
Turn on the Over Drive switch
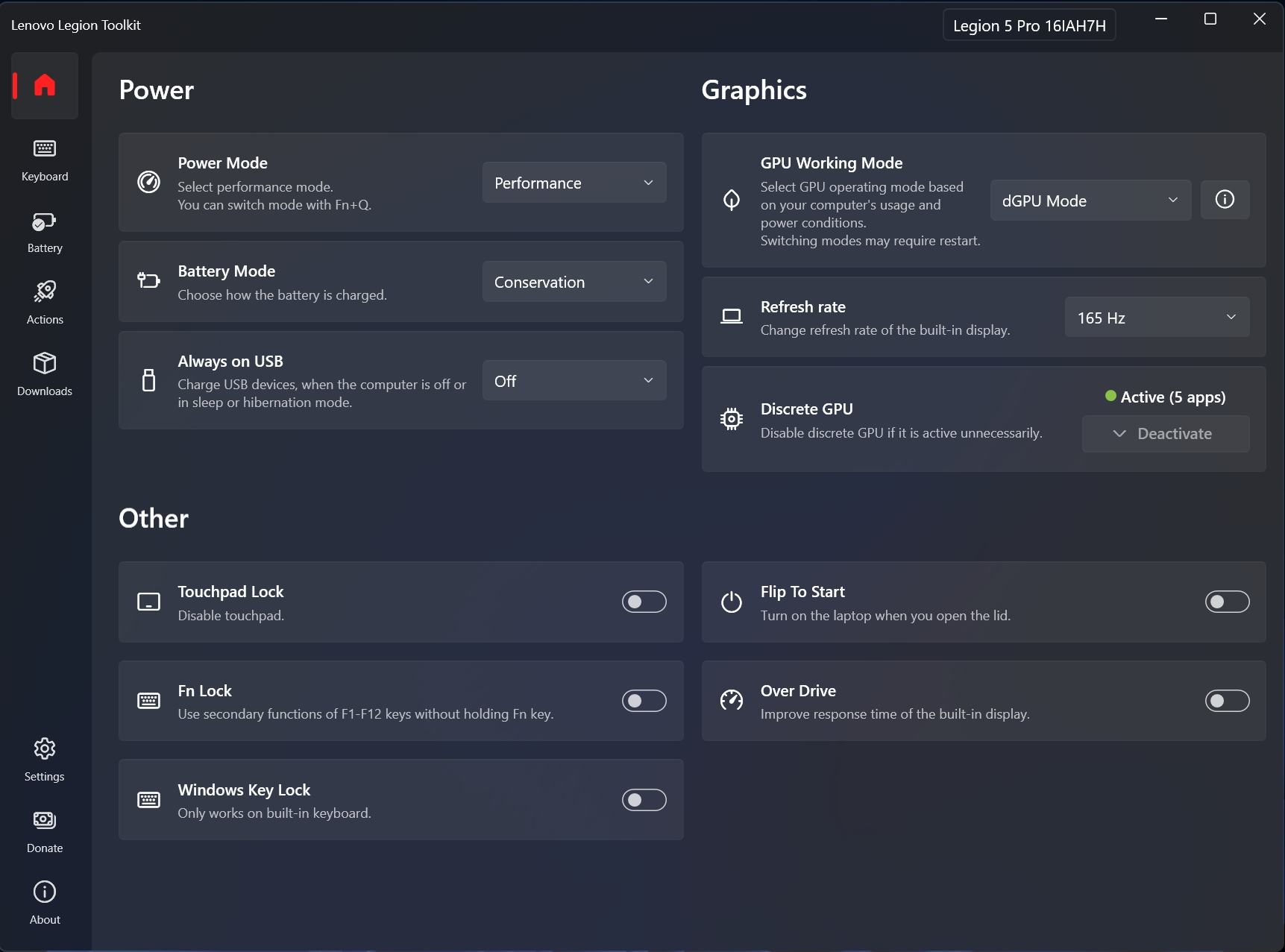click(1227, 701)
